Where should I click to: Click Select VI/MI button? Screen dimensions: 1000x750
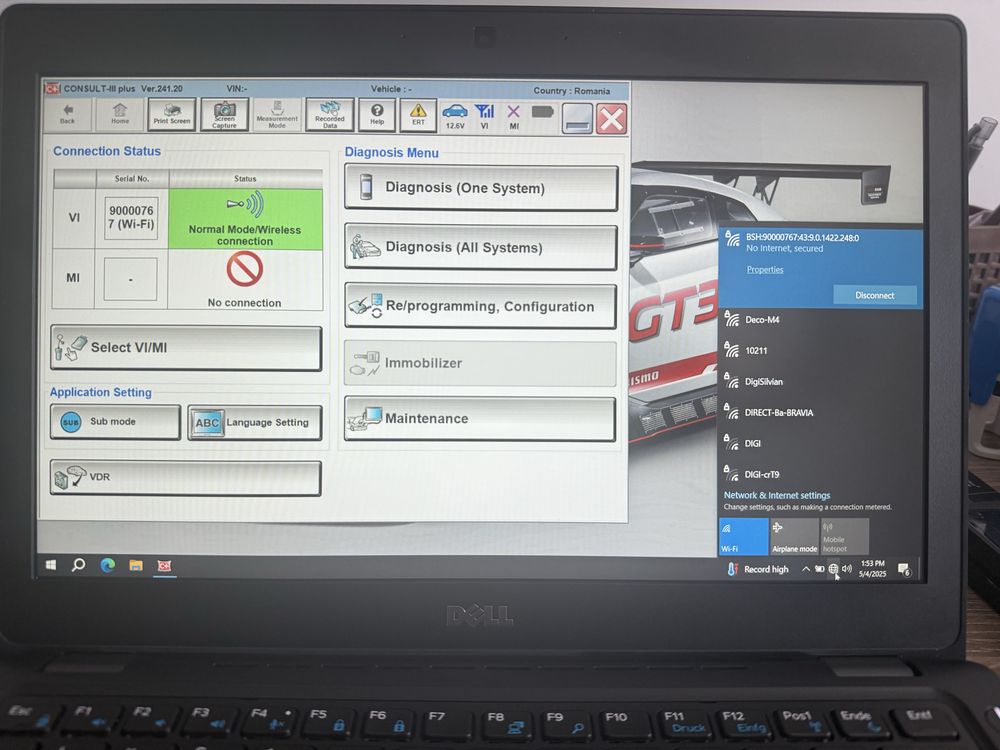pos(186,348)
